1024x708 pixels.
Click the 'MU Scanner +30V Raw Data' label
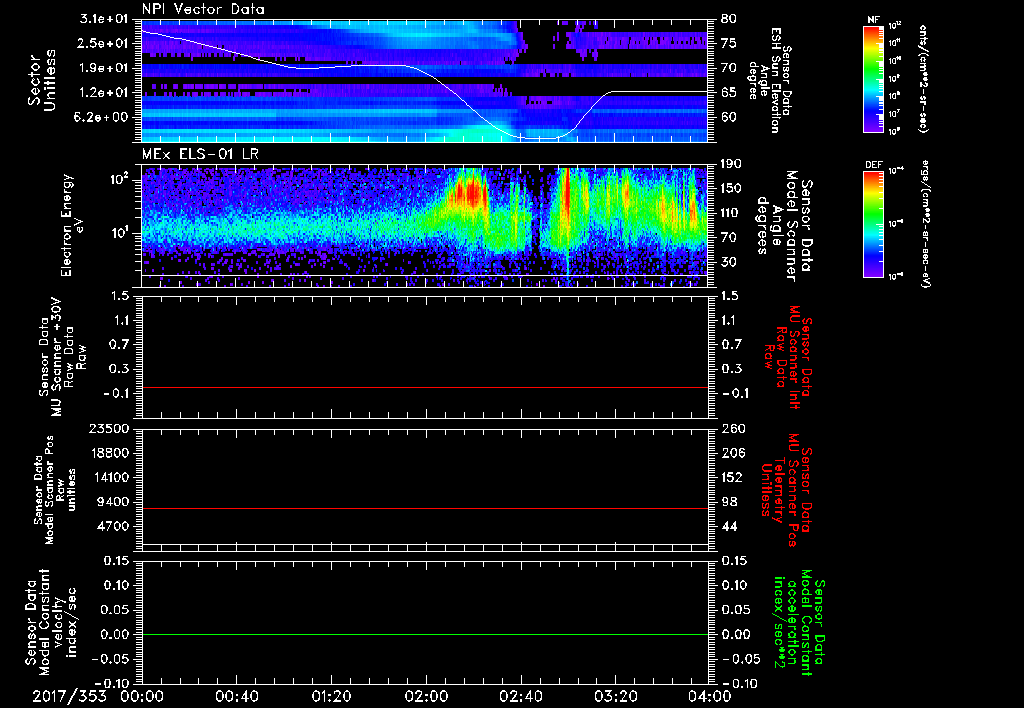(61, 357)
